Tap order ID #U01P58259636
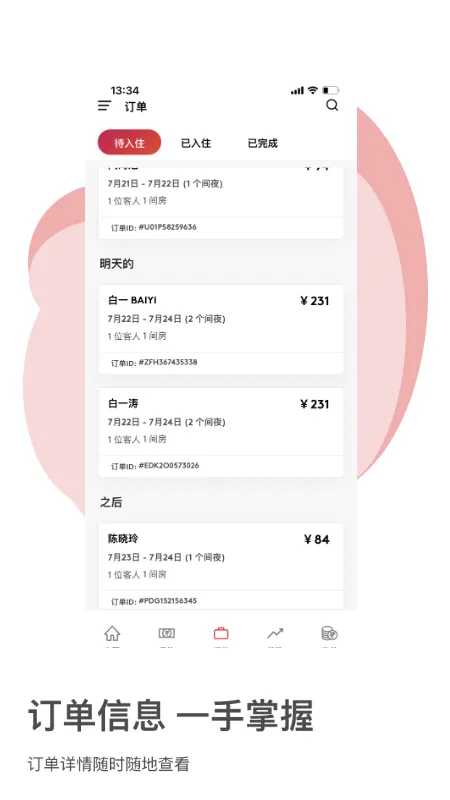 [x=154, y=228]
